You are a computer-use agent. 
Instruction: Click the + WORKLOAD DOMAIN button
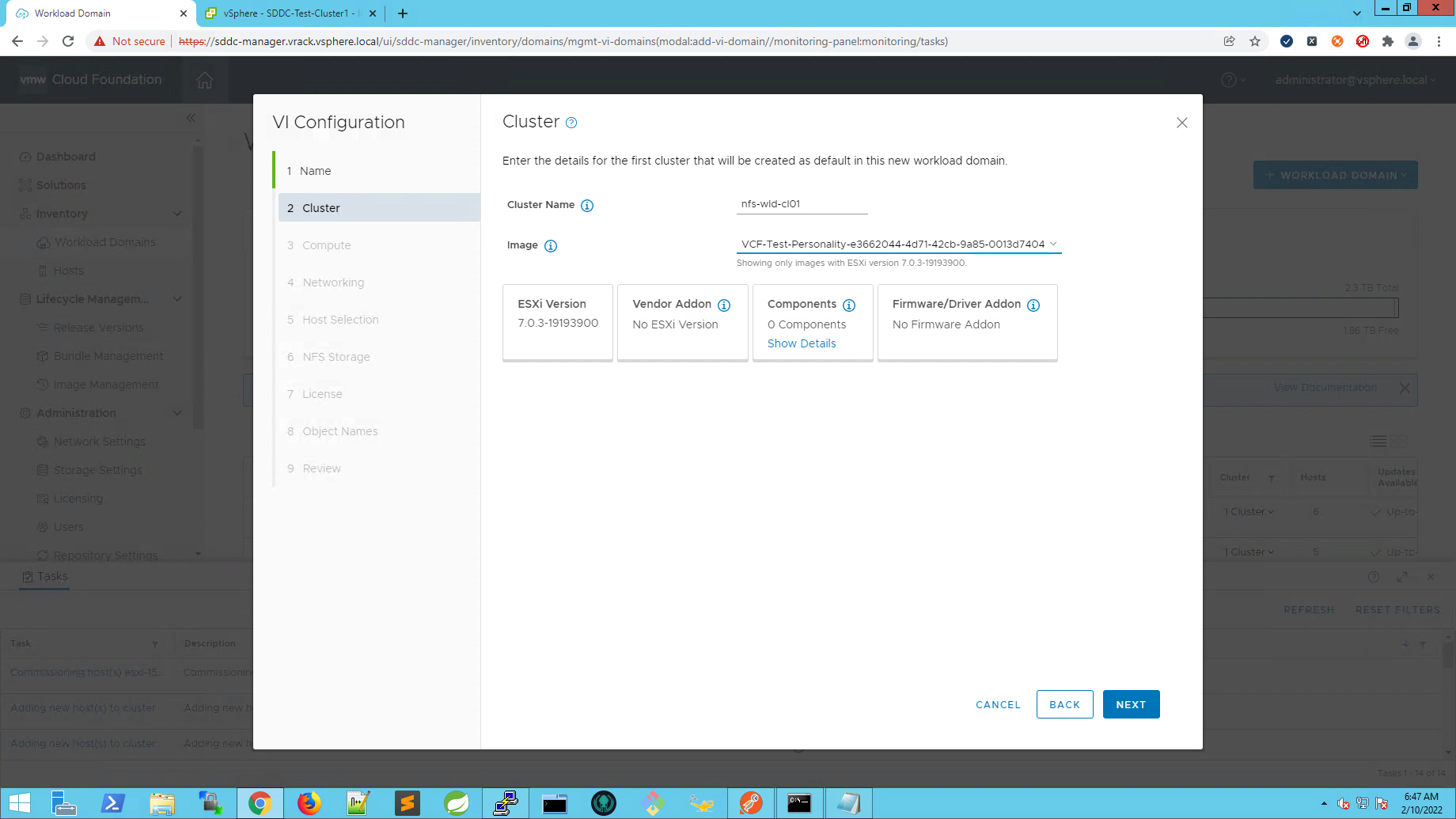[1336, 175]
